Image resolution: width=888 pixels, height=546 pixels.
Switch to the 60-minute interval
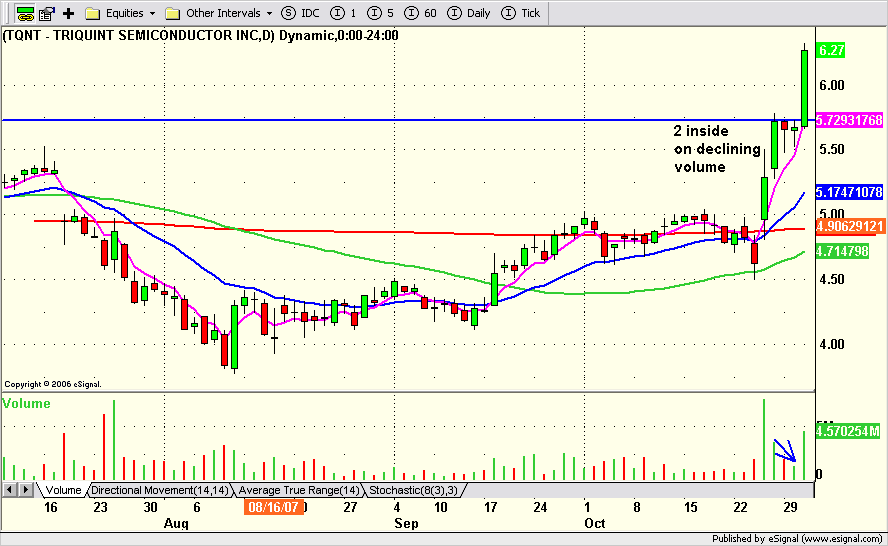(x=421, y=13)
